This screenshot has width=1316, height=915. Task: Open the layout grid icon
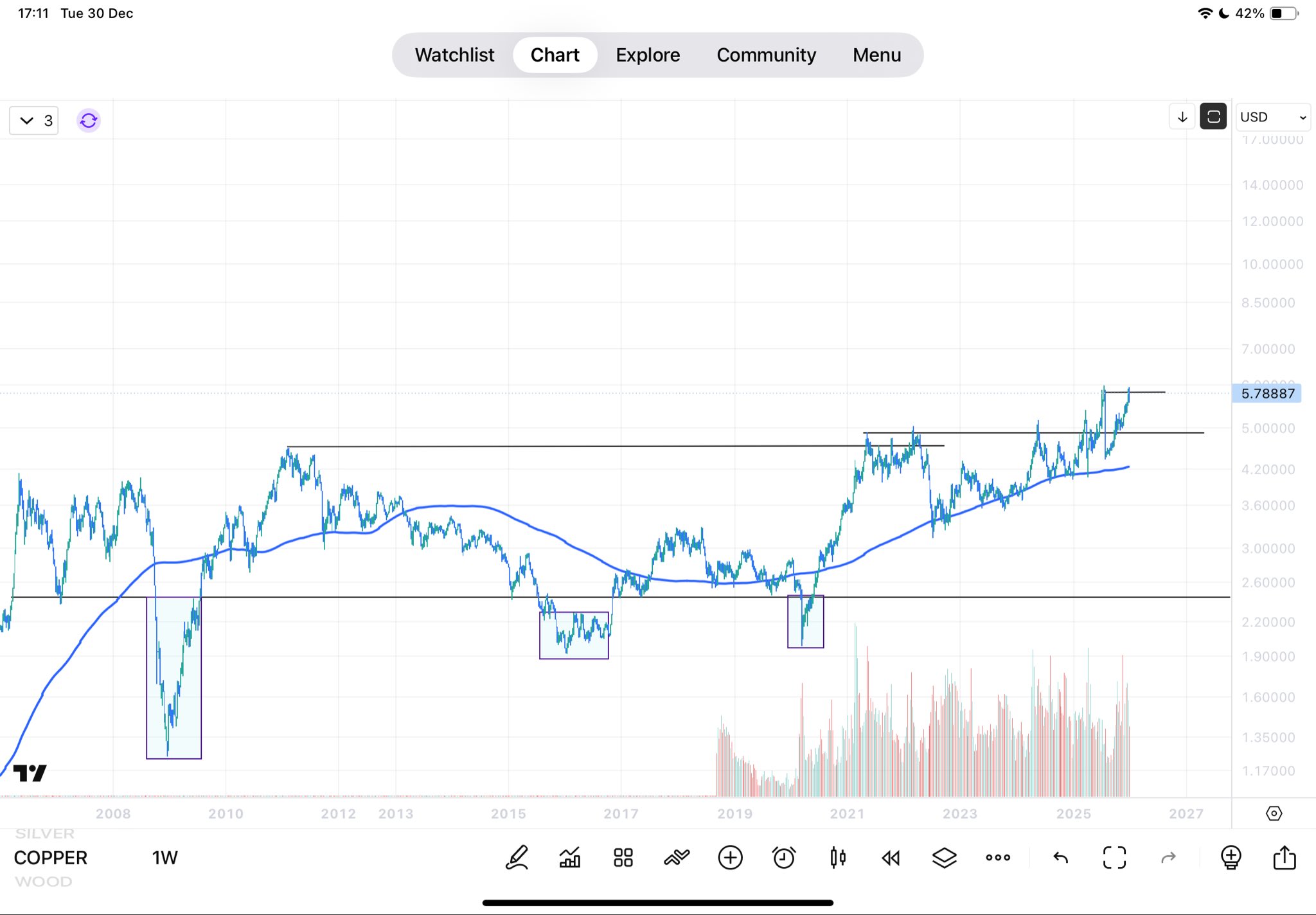point(623,858)
